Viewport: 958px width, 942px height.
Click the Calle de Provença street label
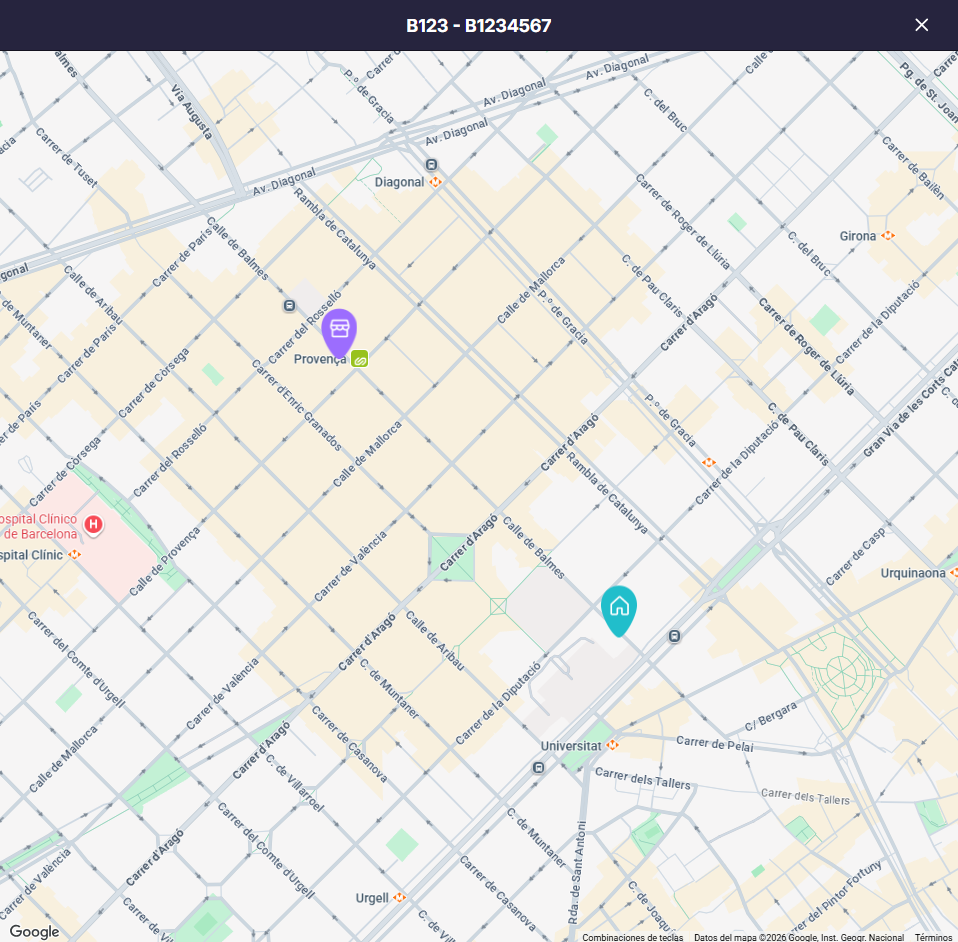(x=164, y=562)
